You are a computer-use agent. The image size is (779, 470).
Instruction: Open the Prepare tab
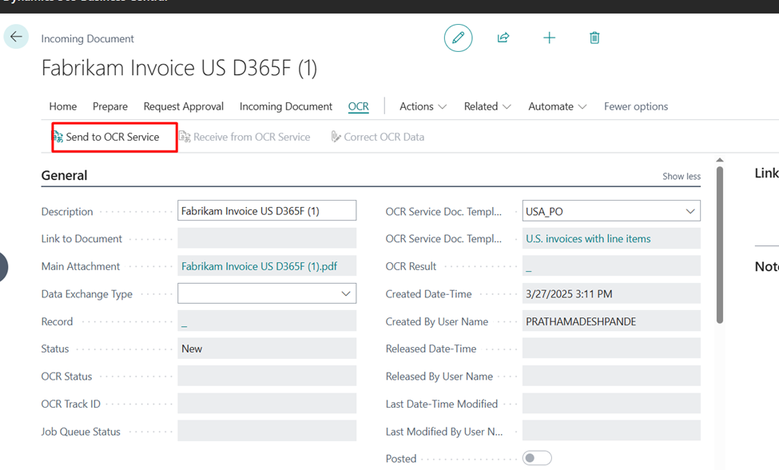(110, 106)
